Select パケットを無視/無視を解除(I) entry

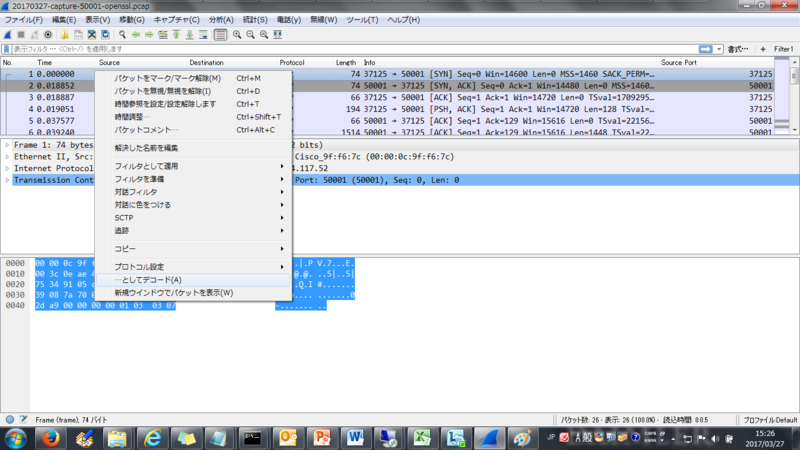(193, 91)
